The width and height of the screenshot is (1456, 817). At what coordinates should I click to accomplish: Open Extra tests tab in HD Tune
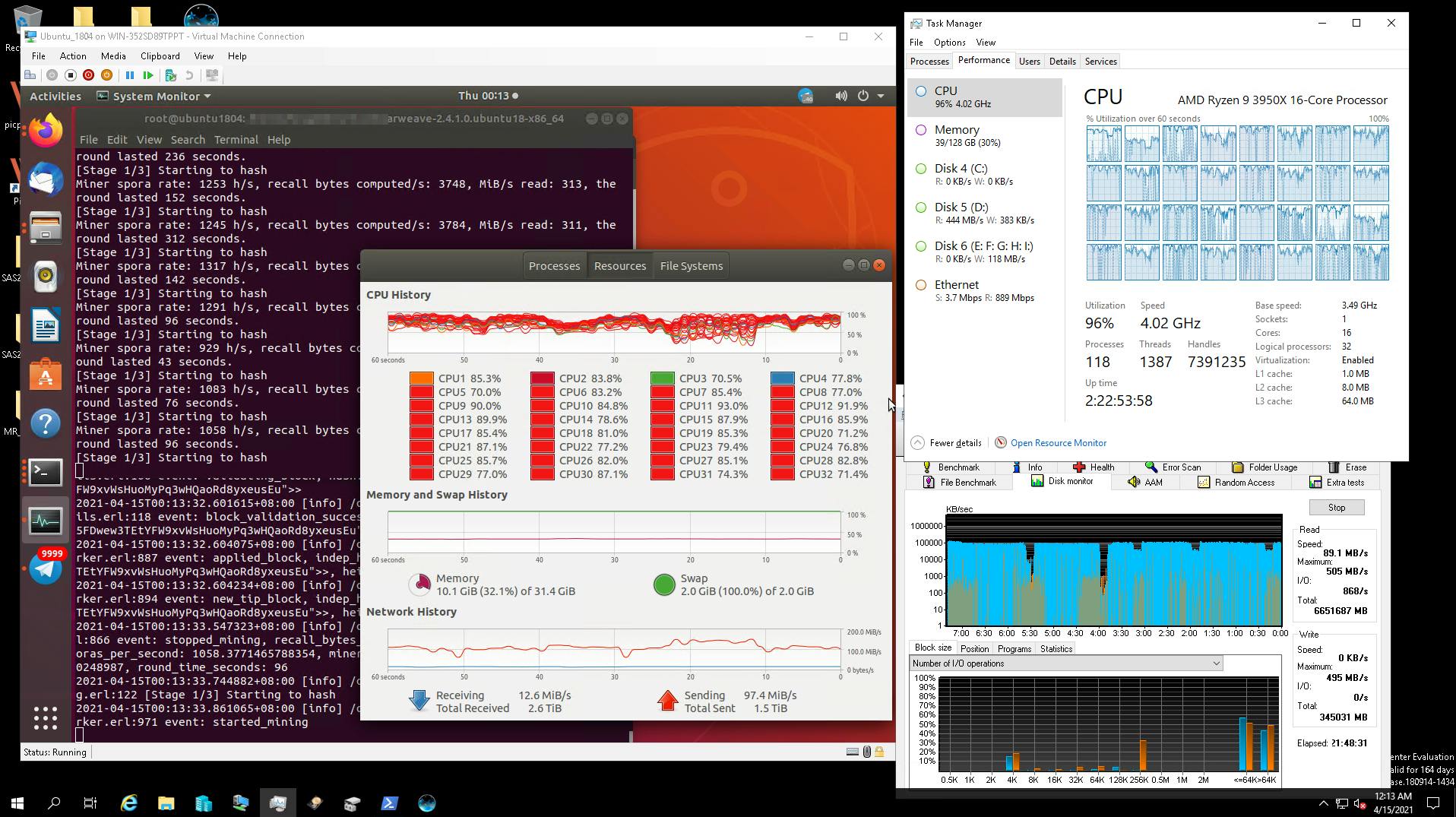(x=1337, y=483)
